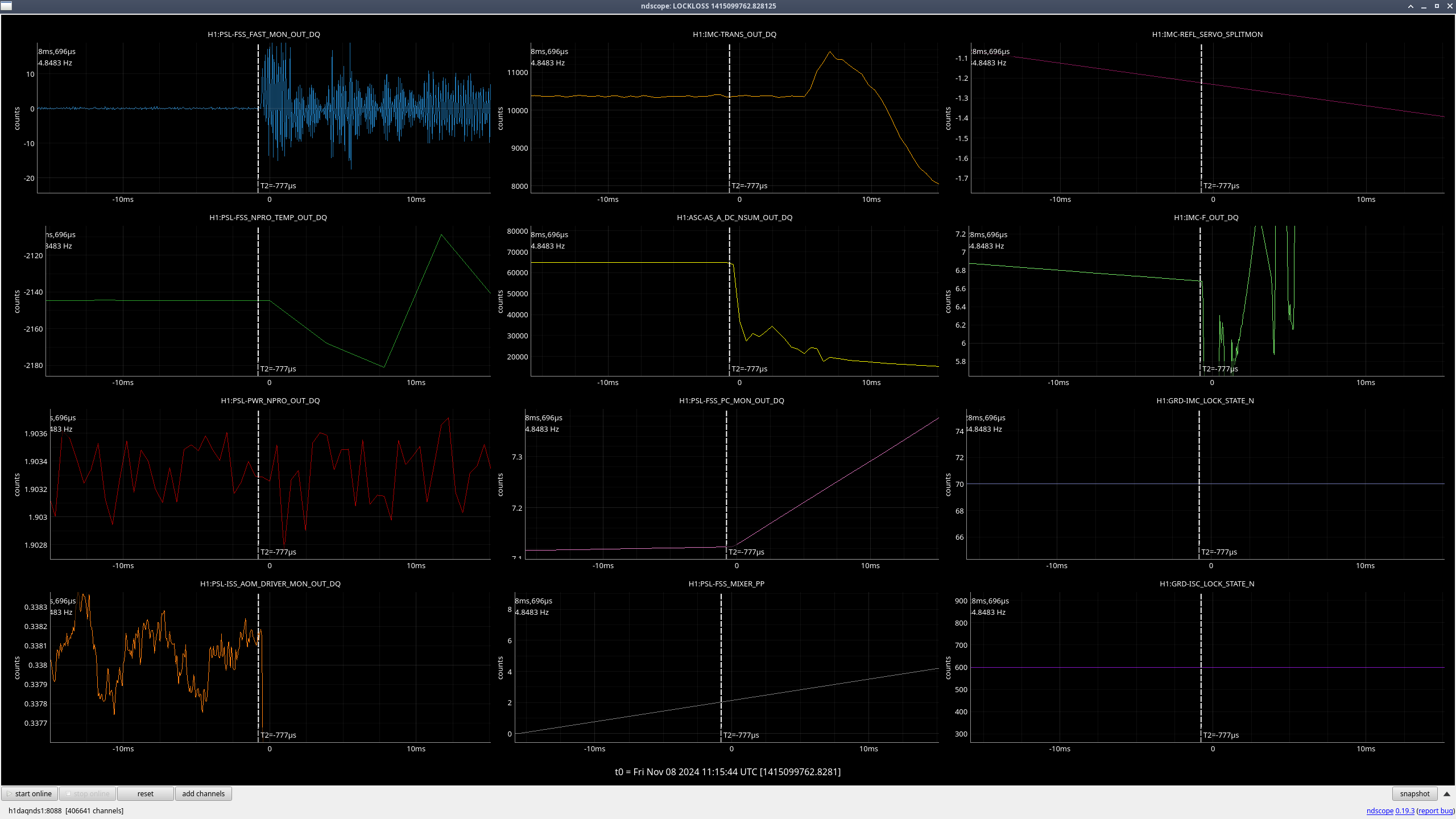Click the counts axis label of GRD-ISC_LOCK_STATE plot
The width and height of the screenshot is (1456, 819).
(948, 668)
